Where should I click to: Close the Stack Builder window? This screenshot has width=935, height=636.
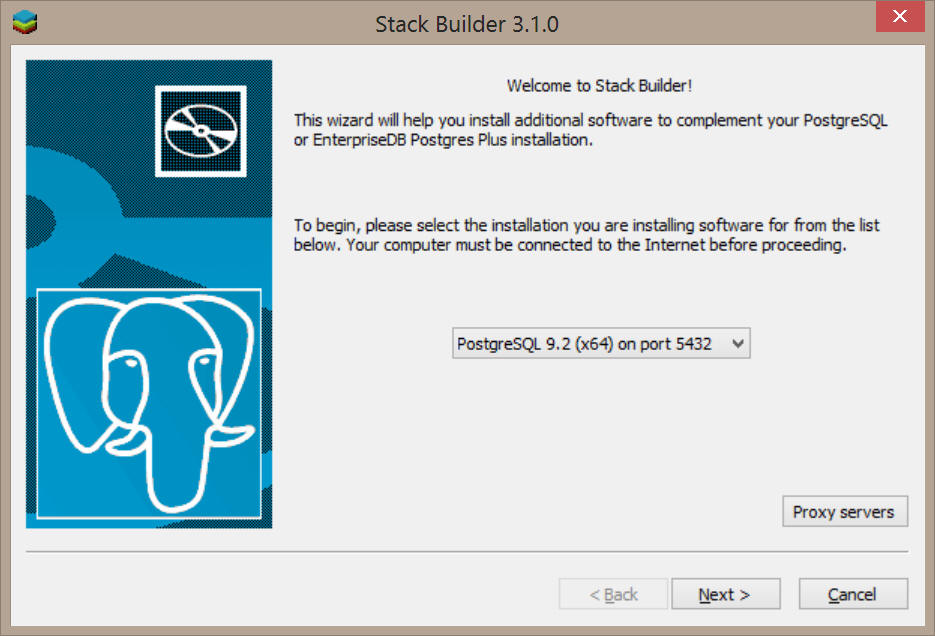coord(900,16)
